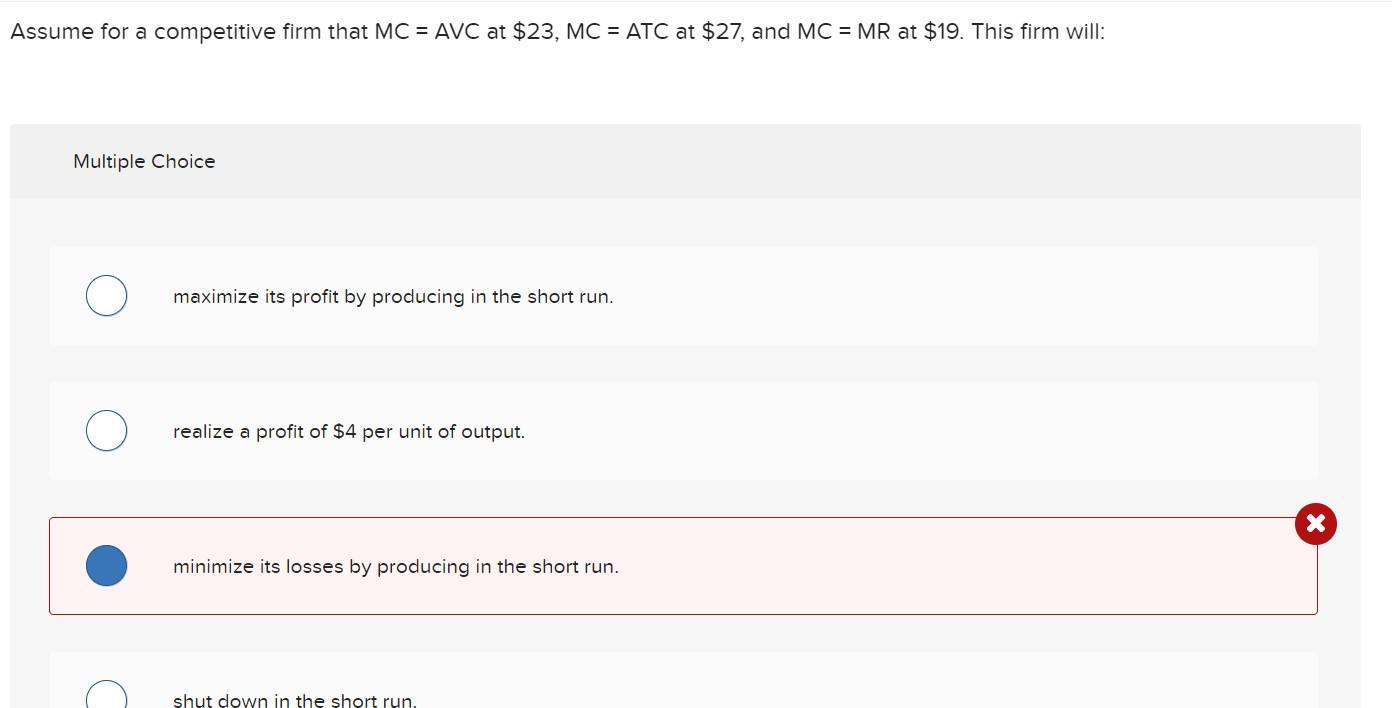Click the "maximize its profit" answer row background
The height and width of the screenshot is (708, 1392).
tap(684, 295)
